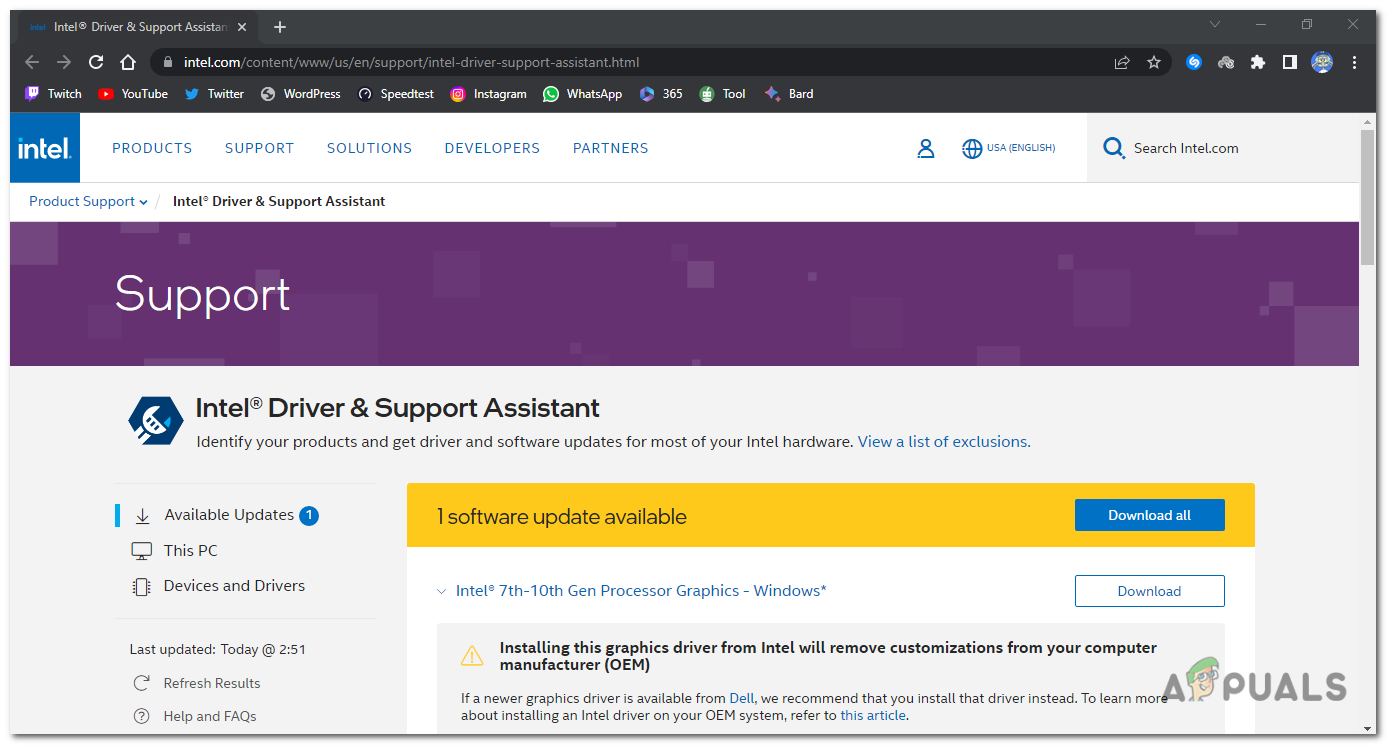Open Chrome's three-dot menu
Image resolution: width=1387 pixels, height=745 pixels.
[x=1355, y=62]
